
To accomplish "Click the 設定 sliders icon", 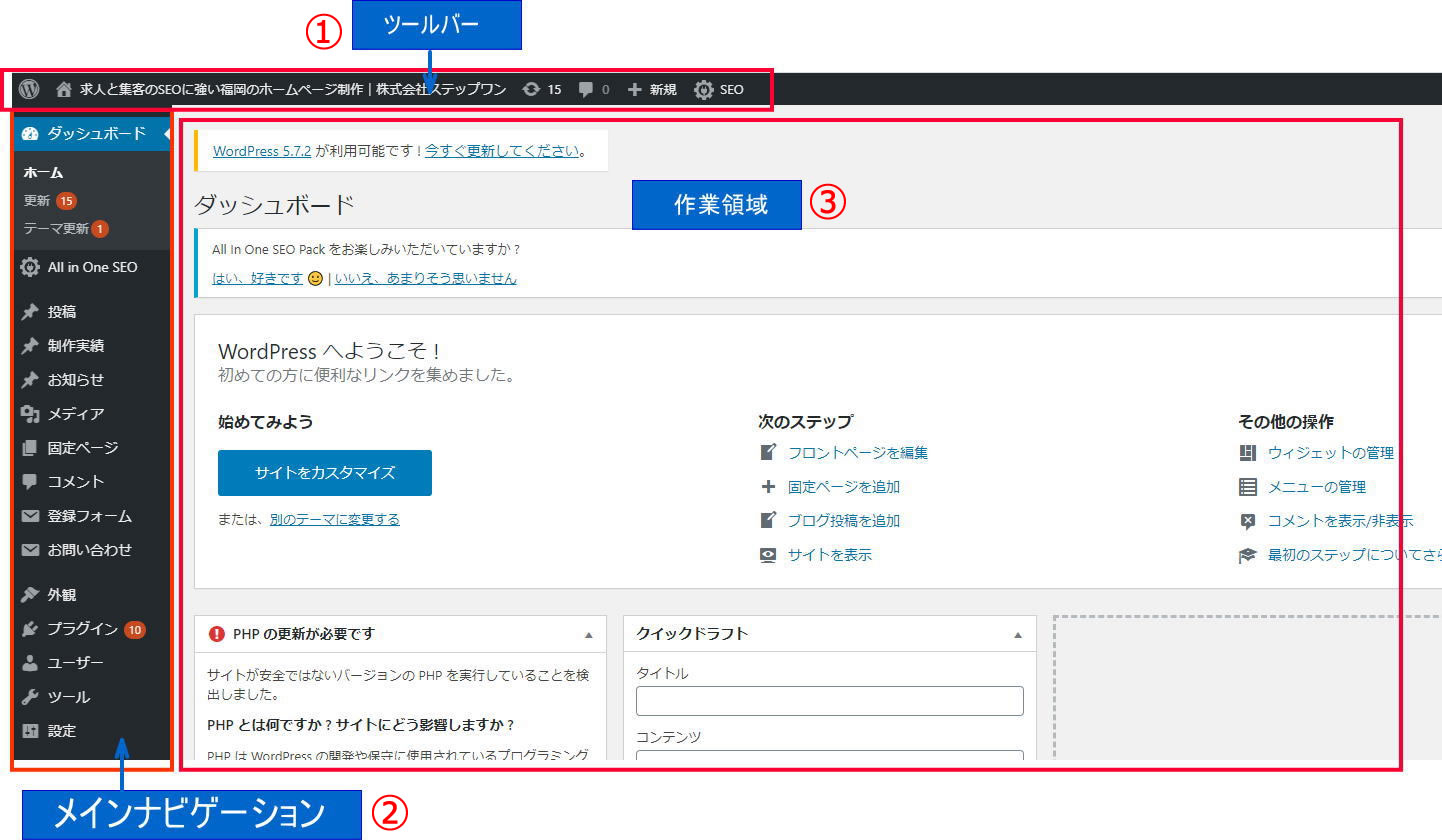I will (x=30, y=731).
